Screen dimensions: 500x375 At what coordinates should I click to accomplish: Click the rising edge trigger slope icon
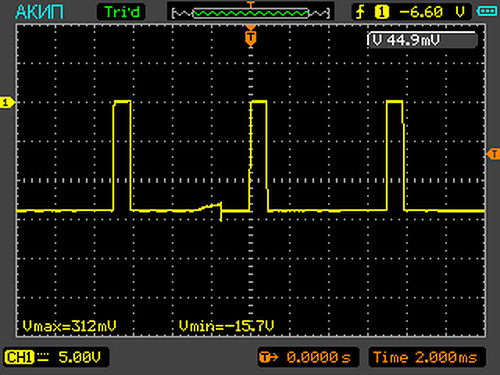pos(360,12)
